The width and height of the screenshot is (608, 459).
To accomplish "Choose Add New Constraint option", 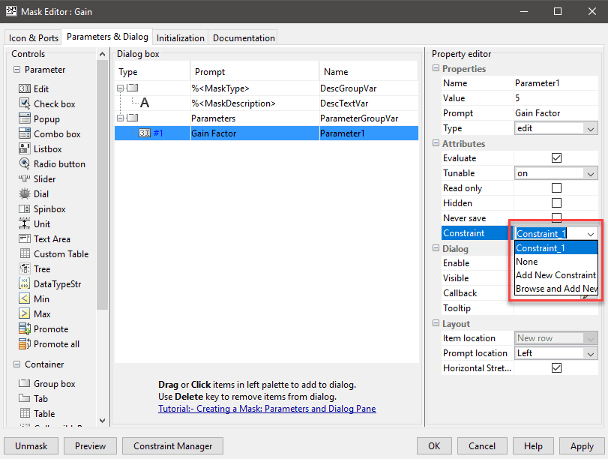I will point(556,275).
